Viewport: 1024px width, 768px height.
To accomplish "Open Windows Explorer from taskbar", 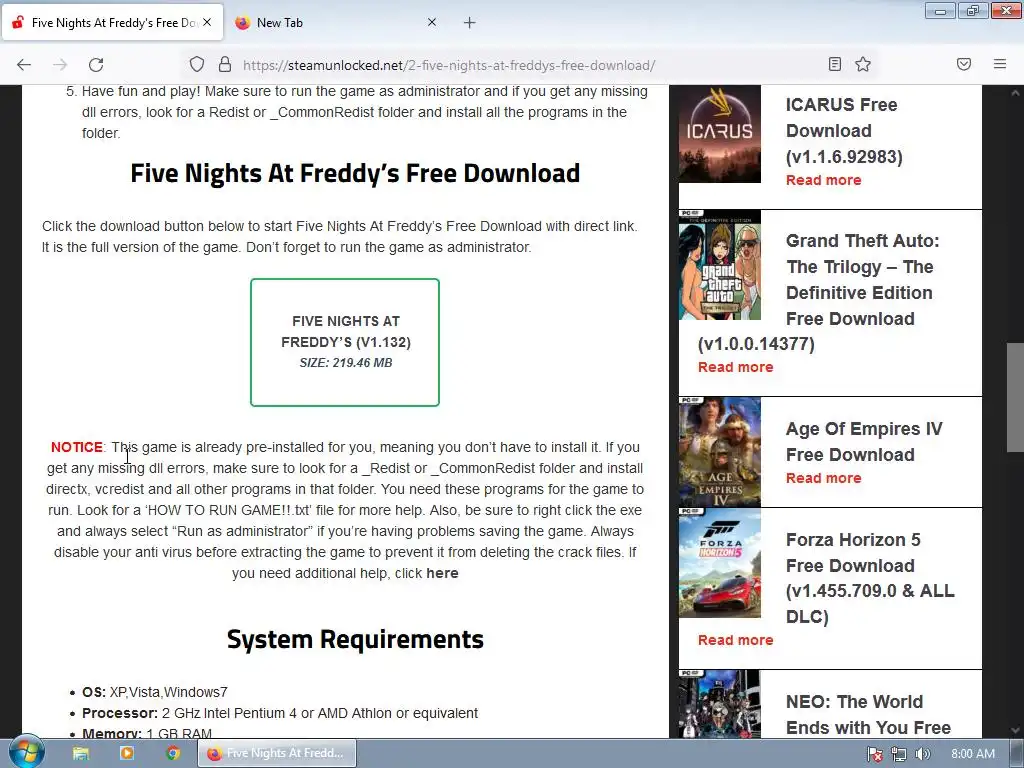I will click(80, 754).
